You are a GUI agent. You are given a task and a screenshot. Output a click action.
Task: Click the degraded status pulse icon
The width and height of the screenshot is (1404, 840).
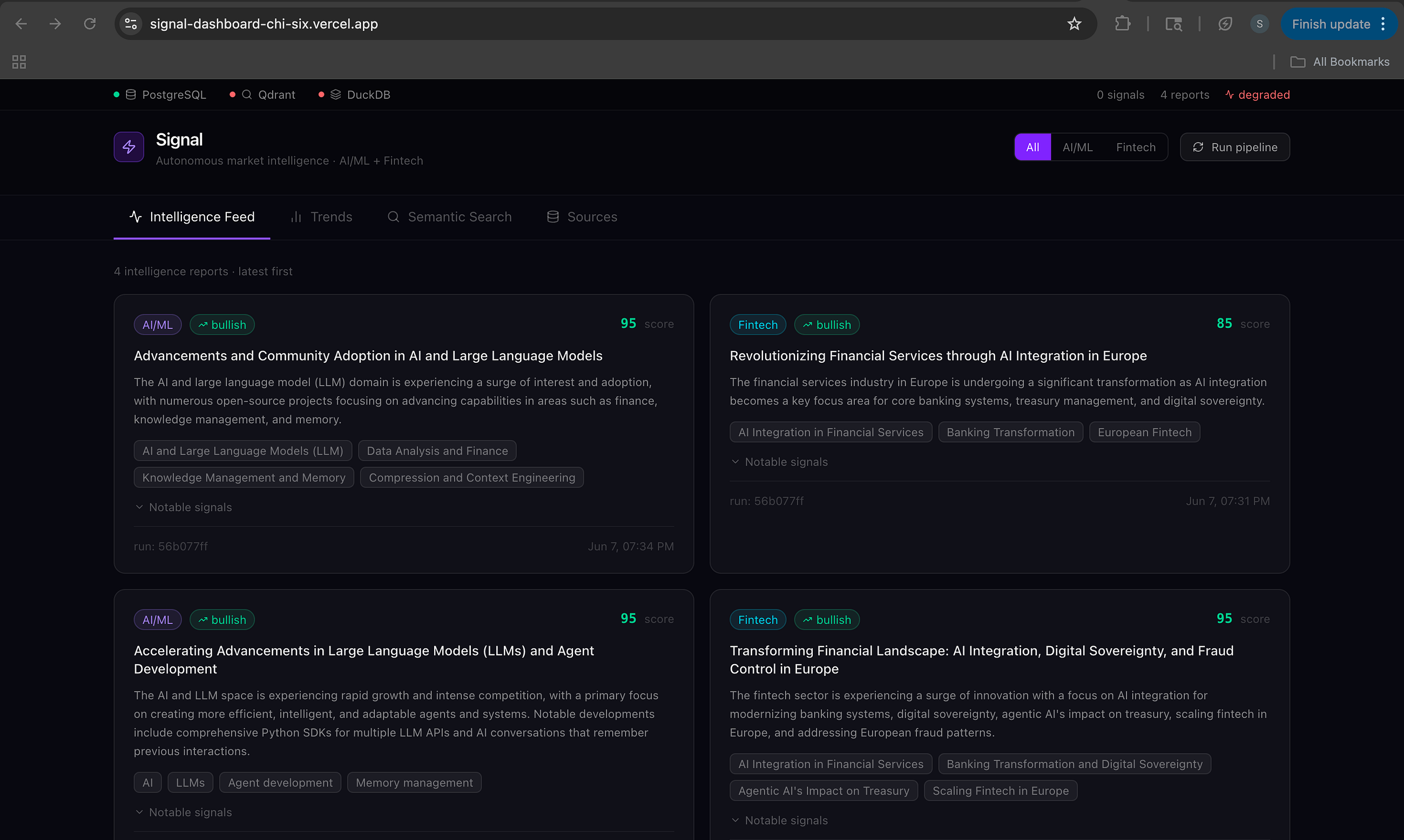click(1229, 94)
